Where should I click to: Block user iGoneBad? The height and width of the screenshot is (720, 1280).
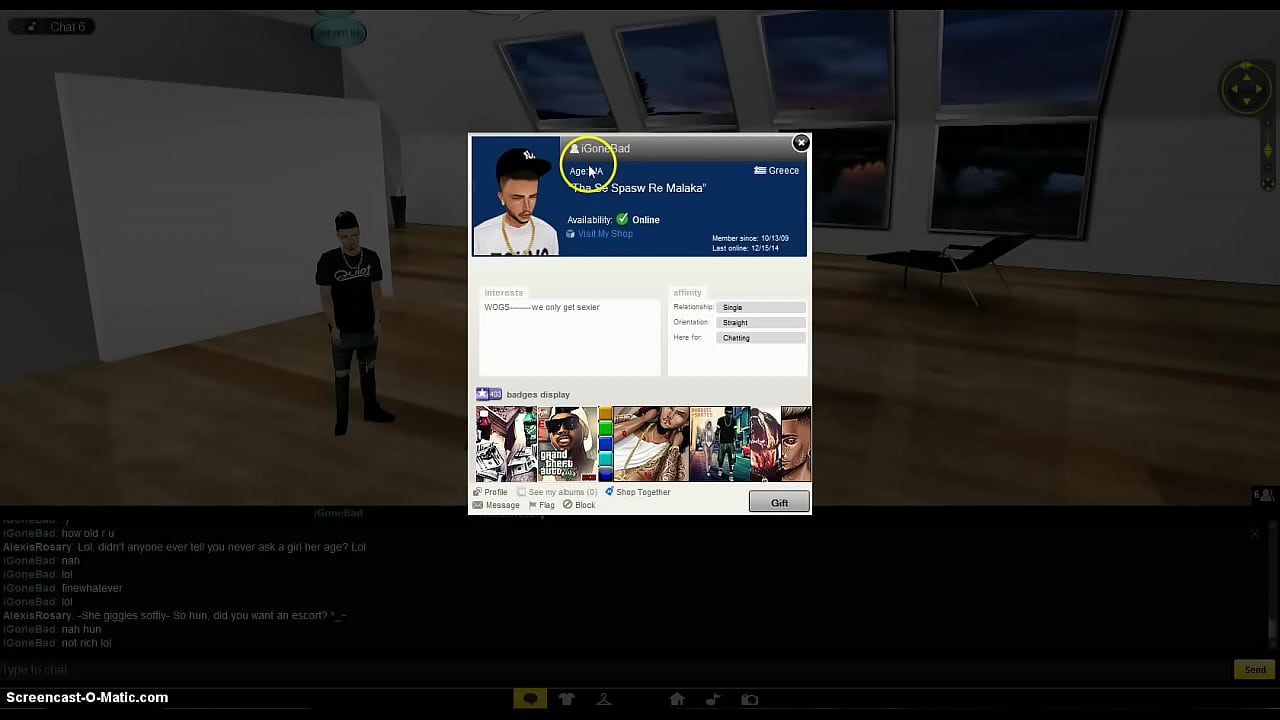point(579,505)
